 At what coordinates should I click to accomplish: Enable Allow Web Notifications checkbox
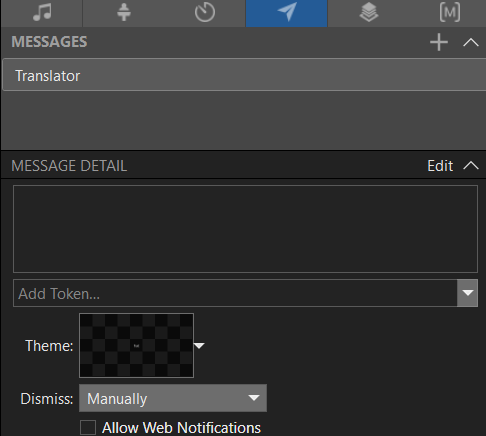tap(88, 428)
